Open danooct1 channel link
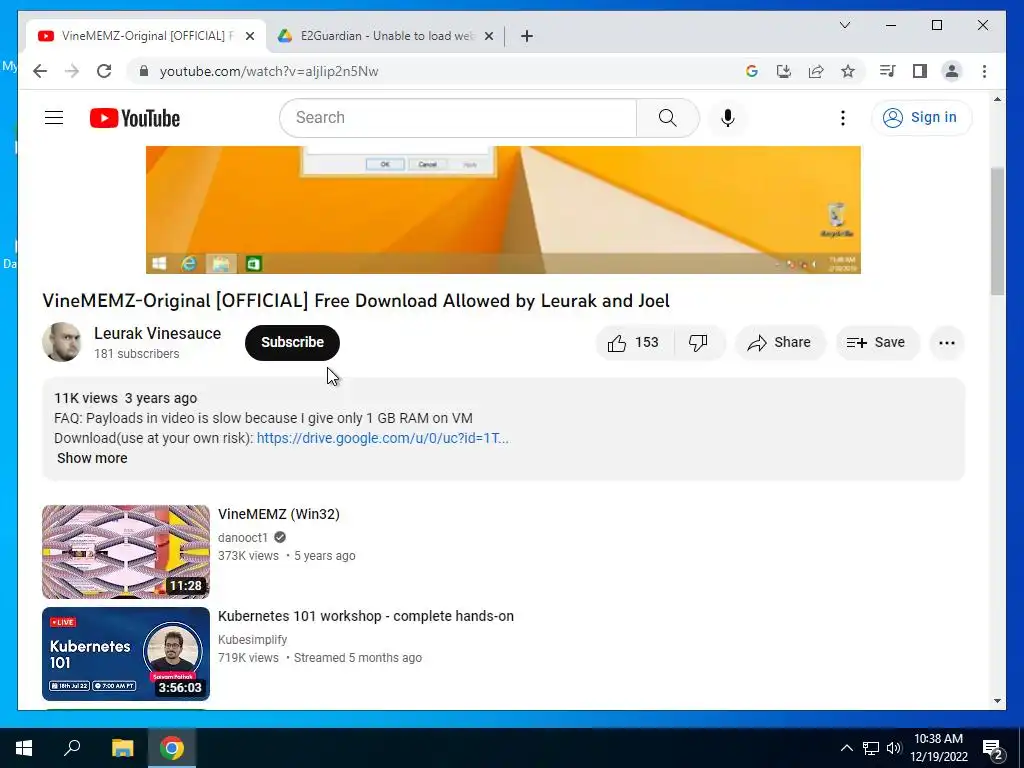 coord(243,537)
